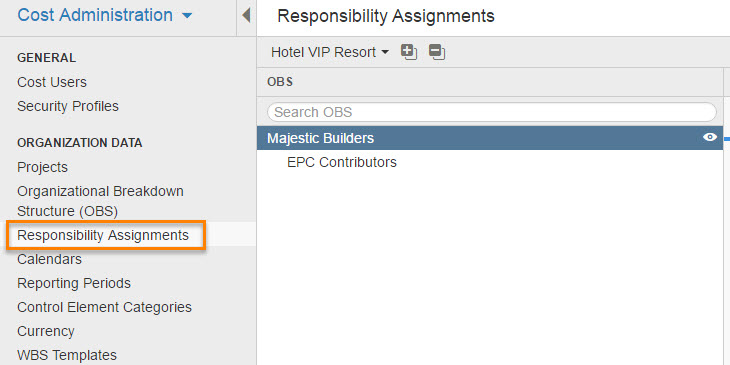Select the Majestic Builders row
The height and width of the screenshot is (365, 730).
[490, 138]
